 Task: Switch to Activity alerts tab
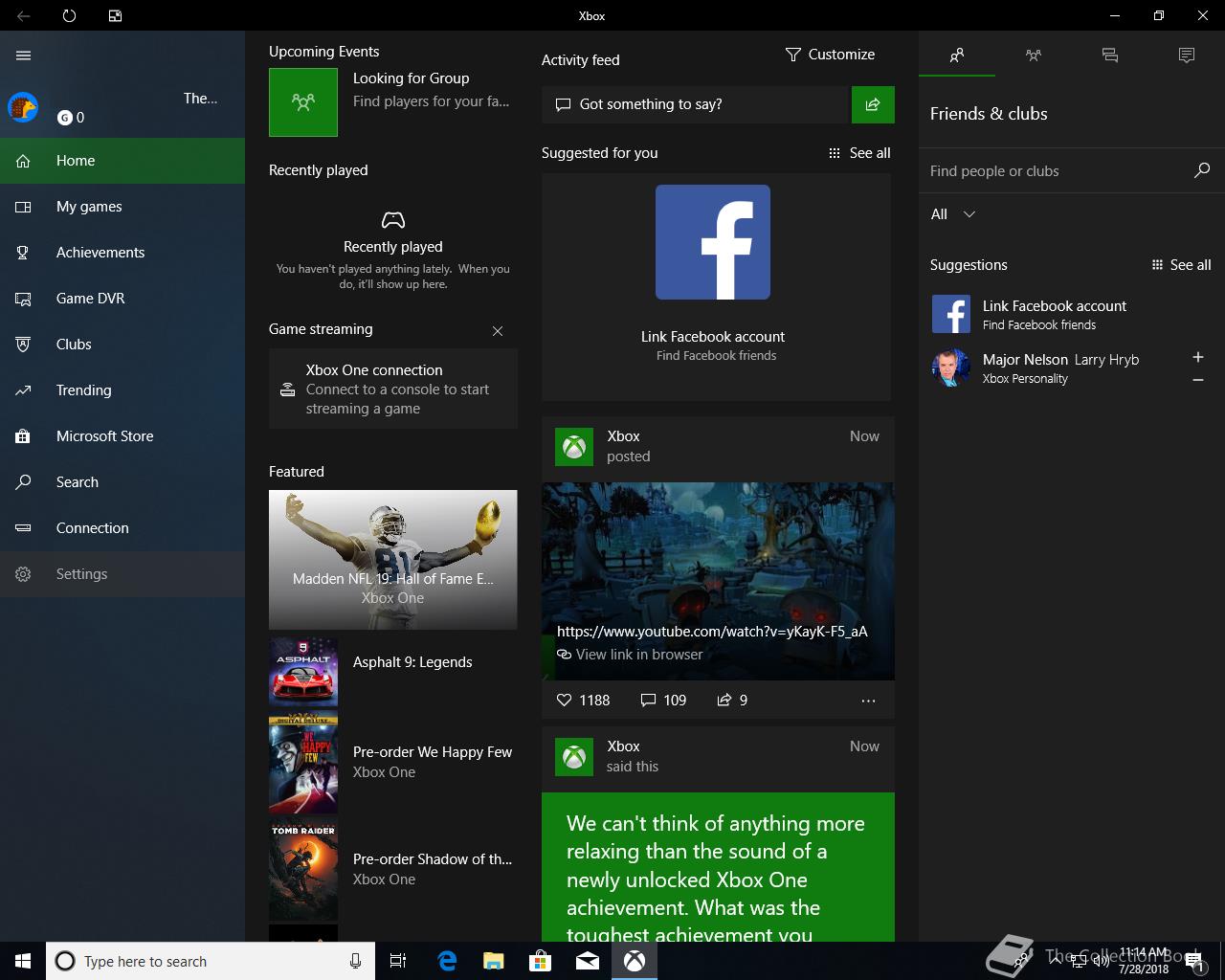(1187, 56)
